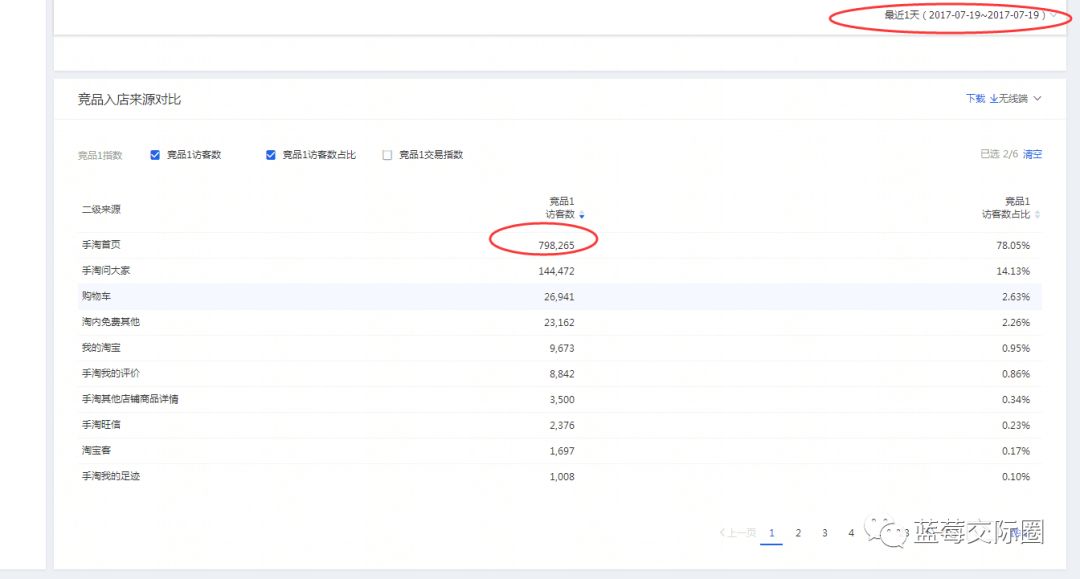
Task: Open the 无线端 terminal dropdown
Action: [1020, 99]
